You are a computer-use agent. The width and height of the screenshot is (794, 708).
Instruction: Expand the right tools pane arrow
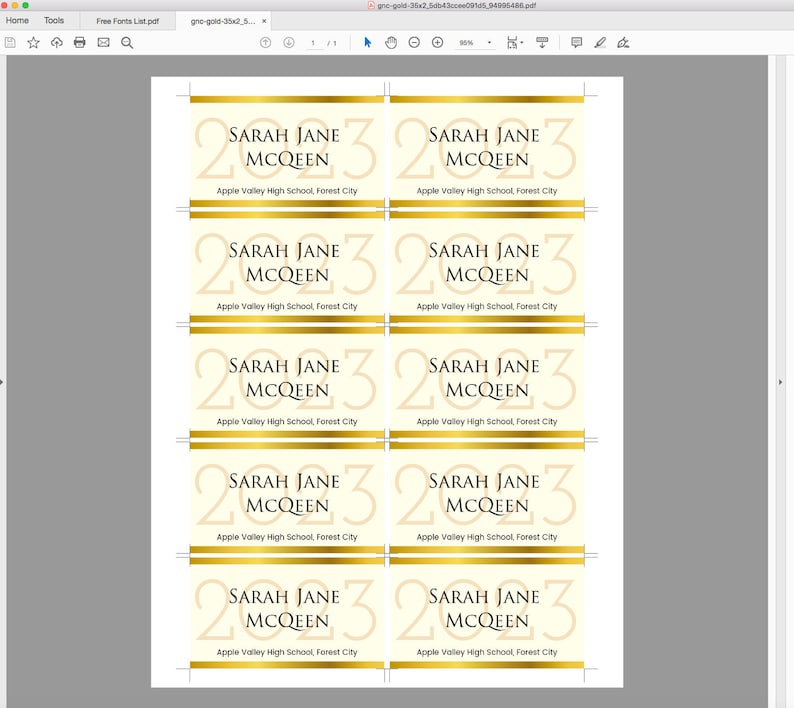coord(780,382)
